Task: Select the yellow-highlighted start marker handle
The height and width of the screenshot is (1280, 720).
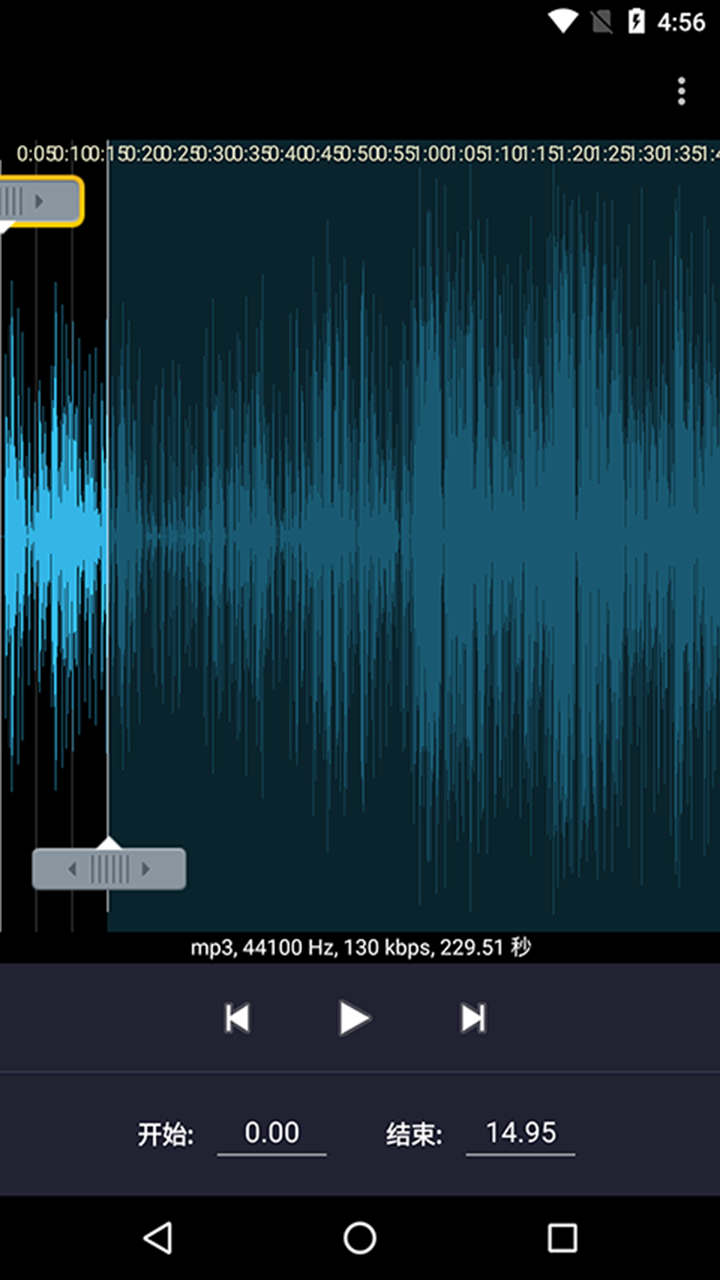Action: coord(38,202)
